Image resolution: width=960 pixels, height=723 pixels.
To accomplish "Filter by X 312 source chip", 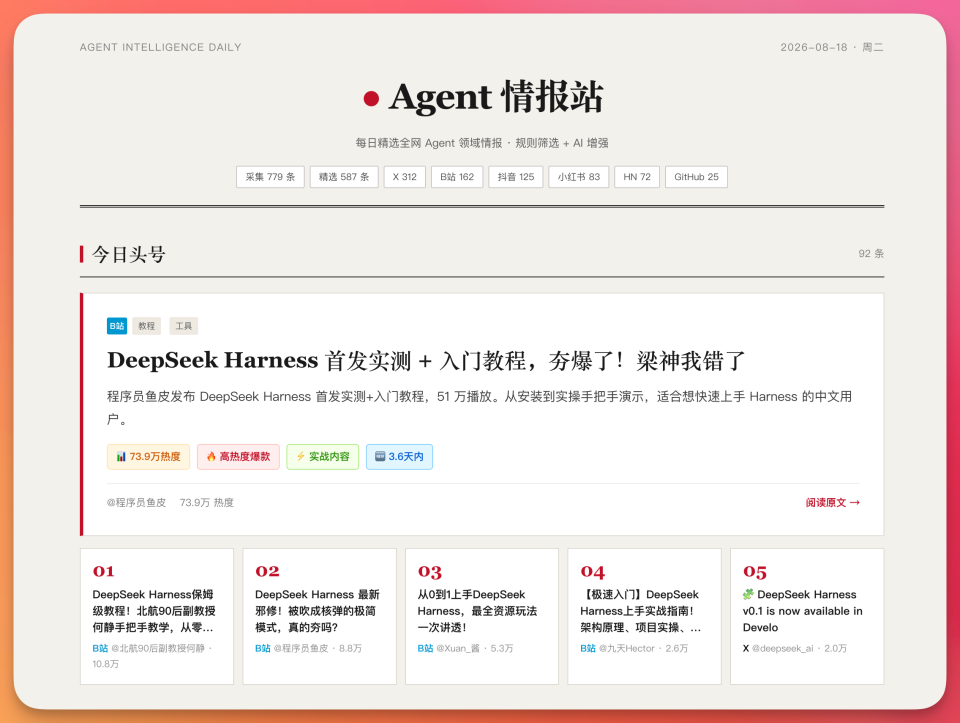I will coord(405,177).
